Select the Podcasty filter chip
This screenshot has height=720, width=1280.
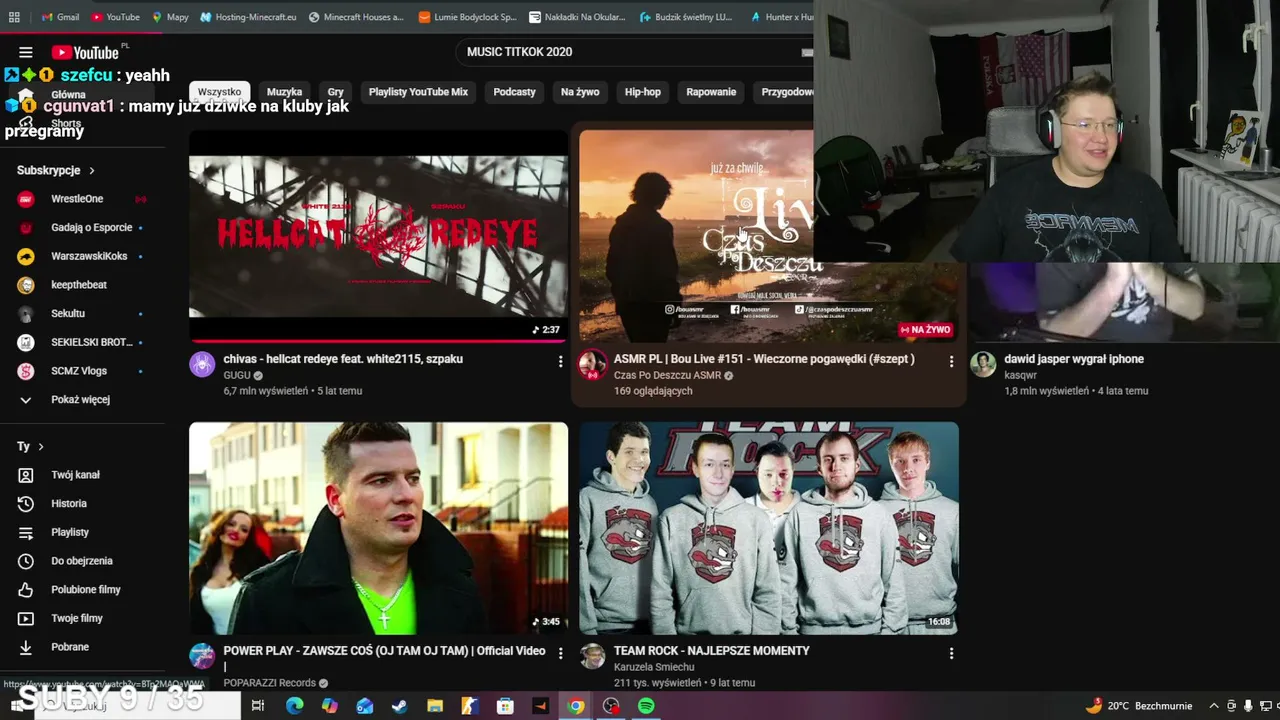click(514, 92)
